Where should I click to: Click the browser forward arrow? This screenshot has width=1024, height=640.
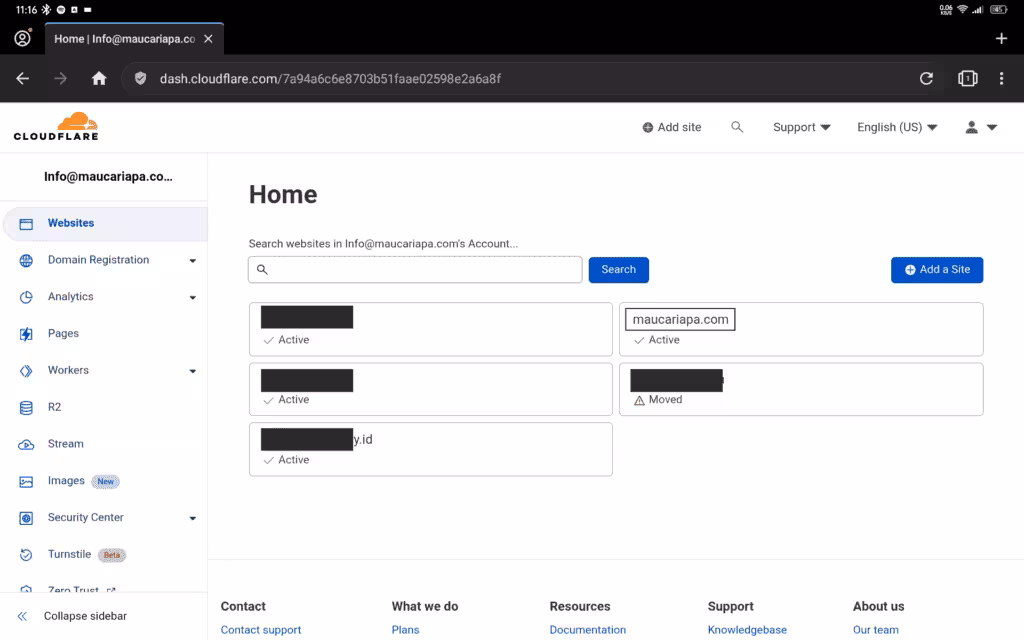pos(61,79)
